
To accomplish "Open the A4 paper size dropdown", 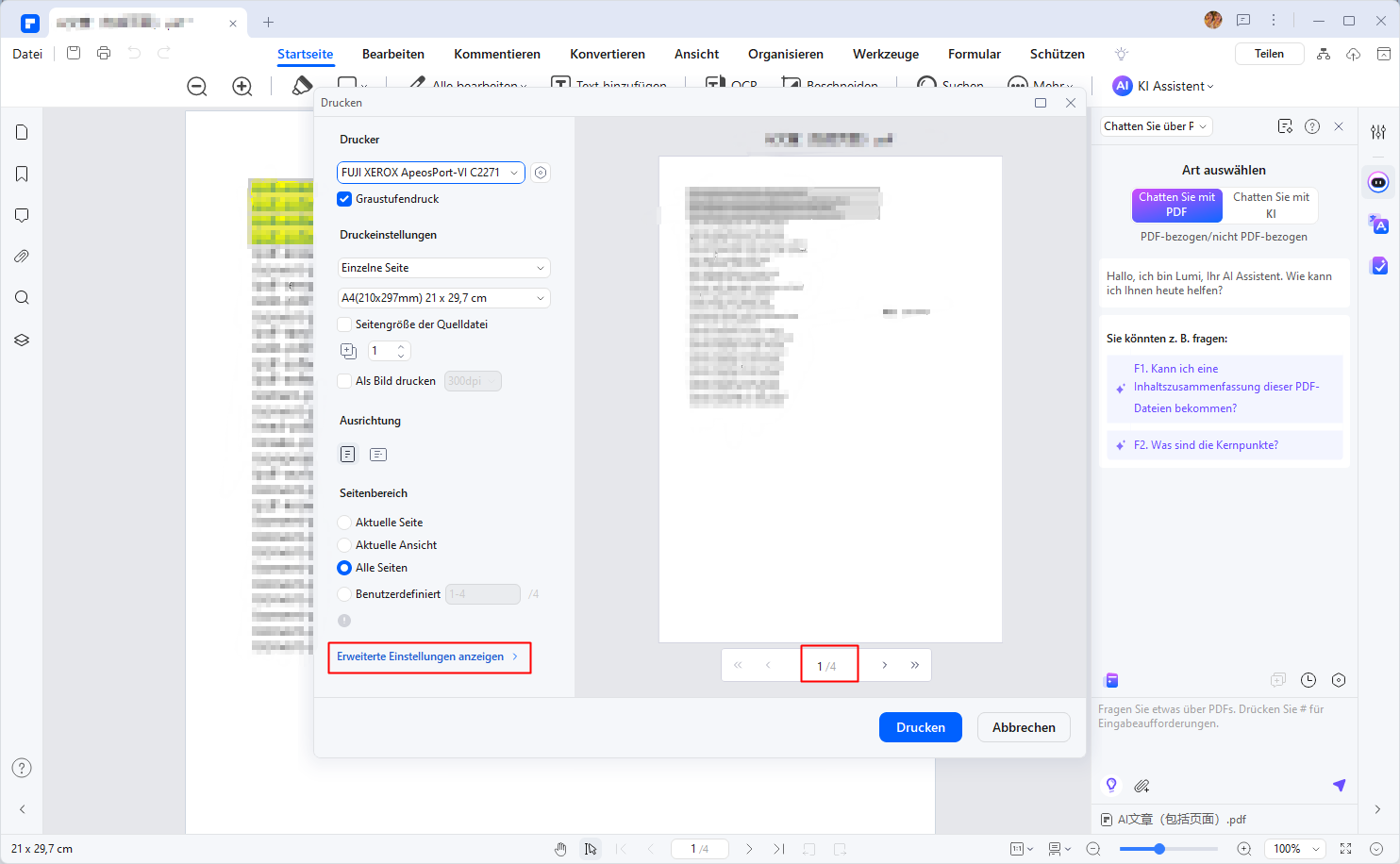I will [443, 298].
